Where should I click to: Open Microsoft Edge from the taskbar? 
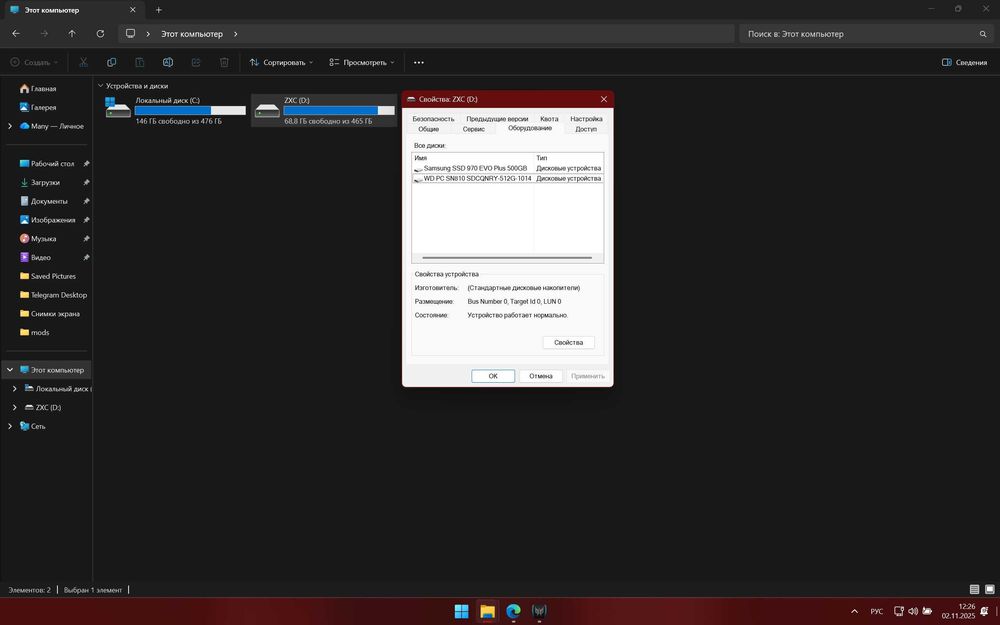click(x=513, y=612)
